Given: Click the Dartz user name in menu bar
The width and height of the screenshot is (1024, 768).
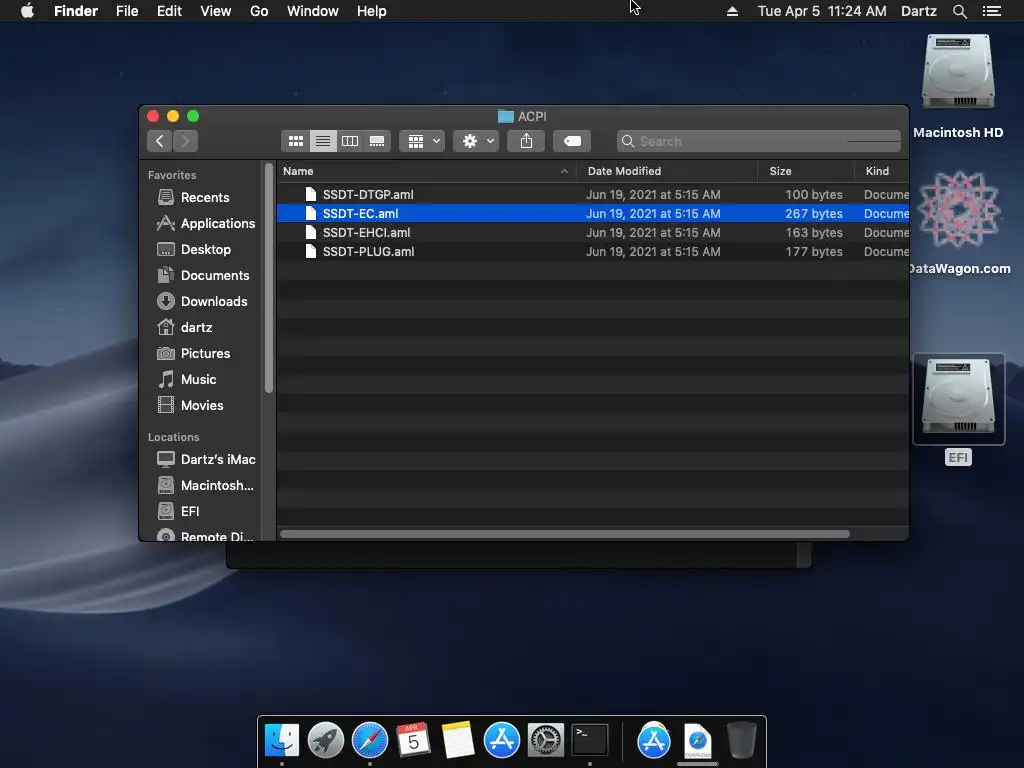Looking at the screenshot, I should point(918,11).
